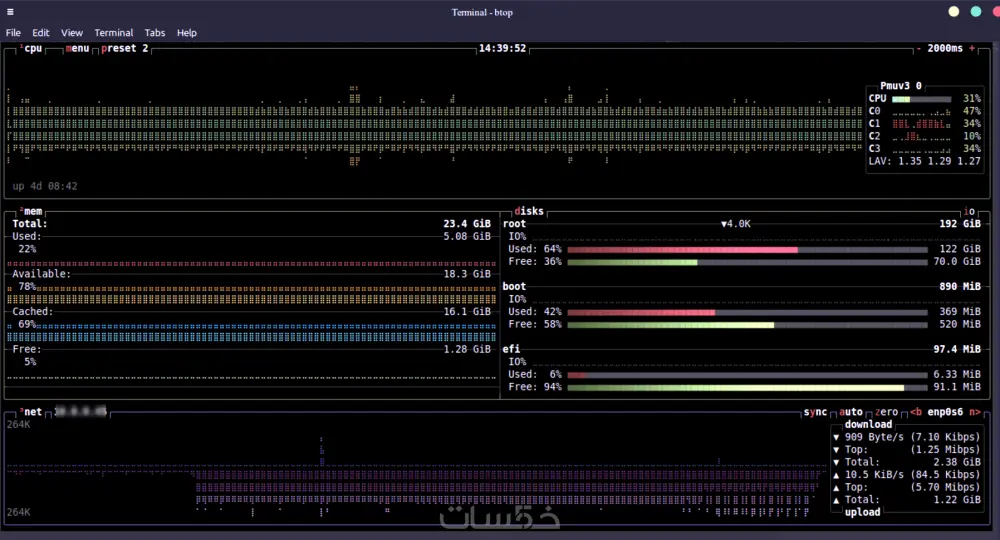Toggle the mem box label
The image size is (1000, 540).
(x=31, y=211)
